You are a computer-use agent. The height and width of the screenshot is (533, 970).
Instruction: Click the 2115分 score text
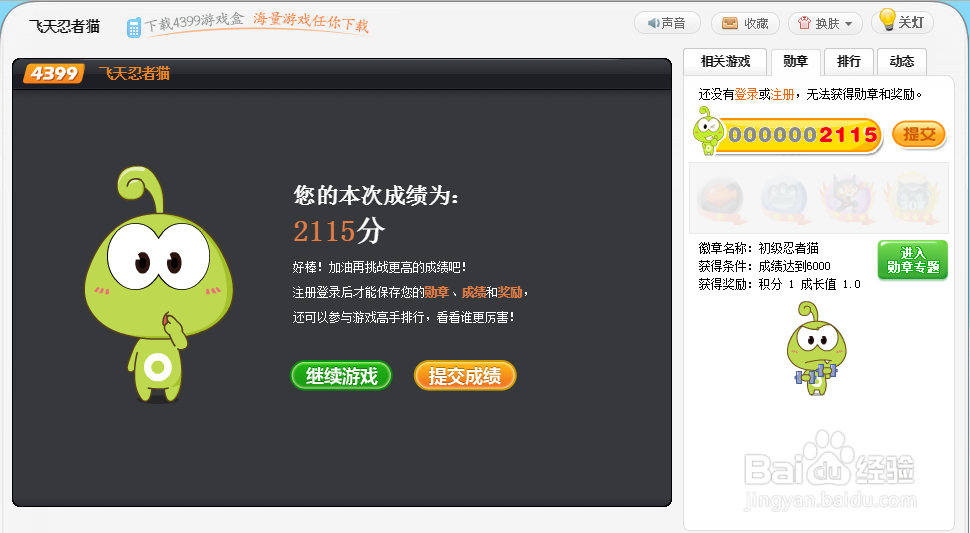[x=338, y=231]
